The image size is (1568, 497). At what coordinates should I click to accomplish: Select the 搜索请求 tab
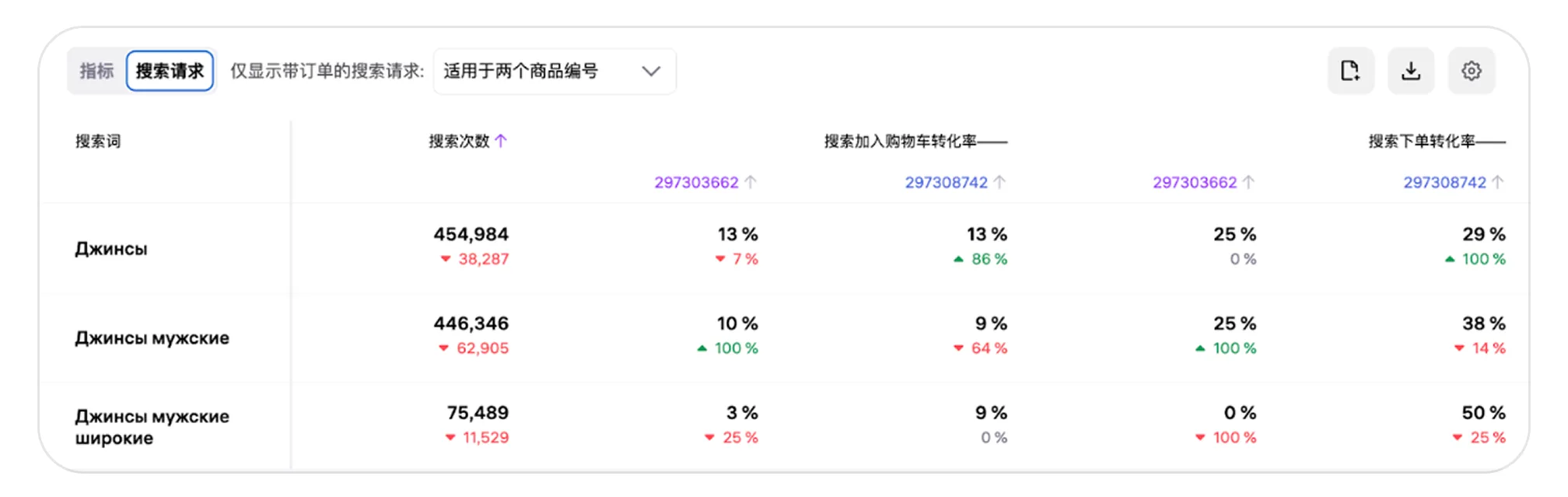point(170,71)
